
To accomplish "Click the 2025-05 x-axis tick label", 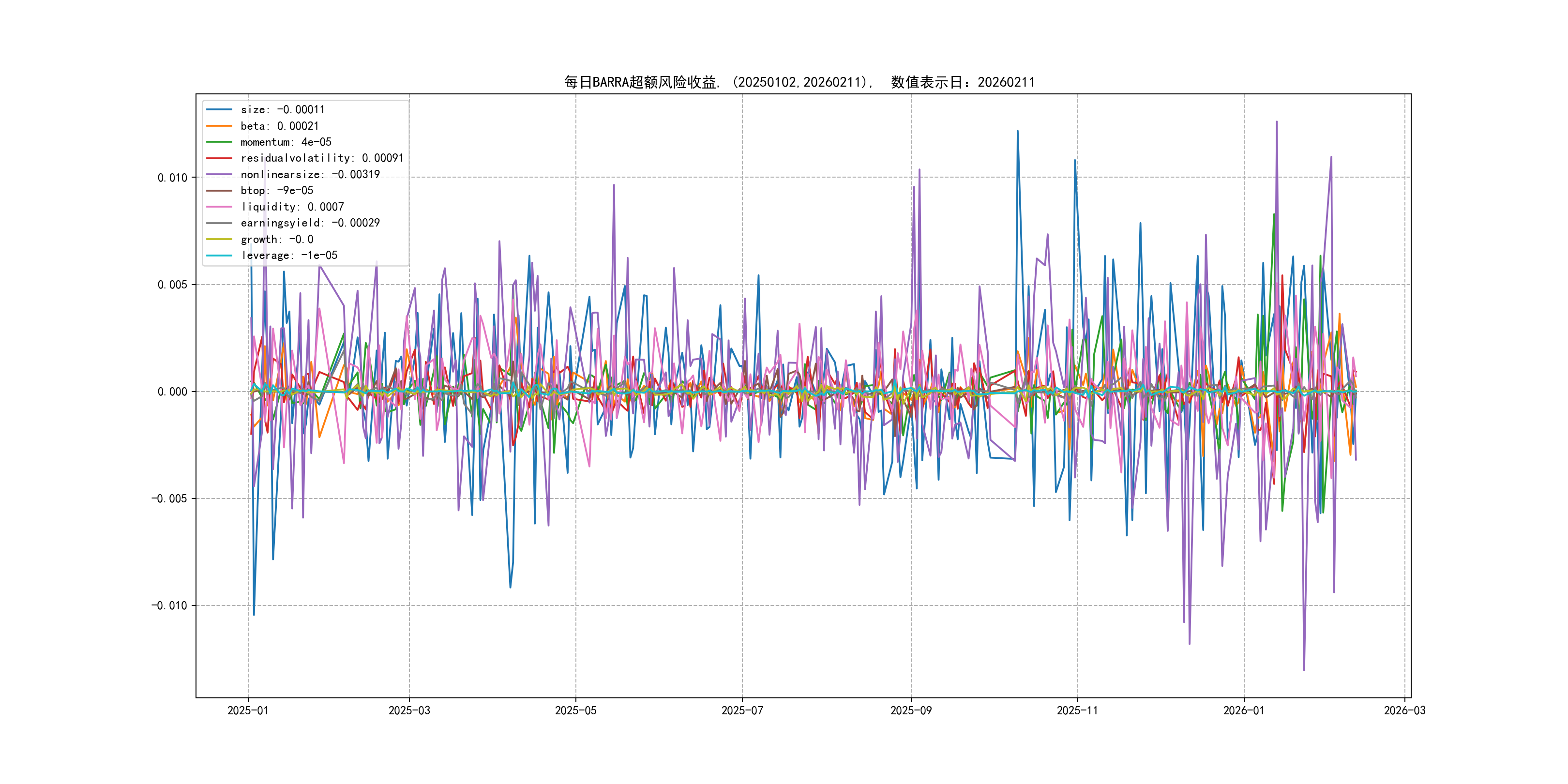I will point(575,710).
